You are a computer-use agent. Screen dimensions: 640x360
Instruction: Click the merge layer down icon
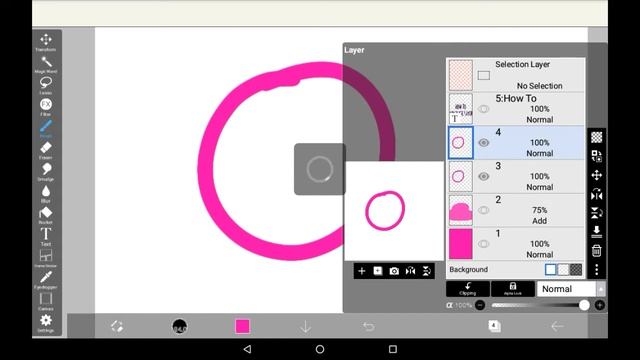point(597,232)
